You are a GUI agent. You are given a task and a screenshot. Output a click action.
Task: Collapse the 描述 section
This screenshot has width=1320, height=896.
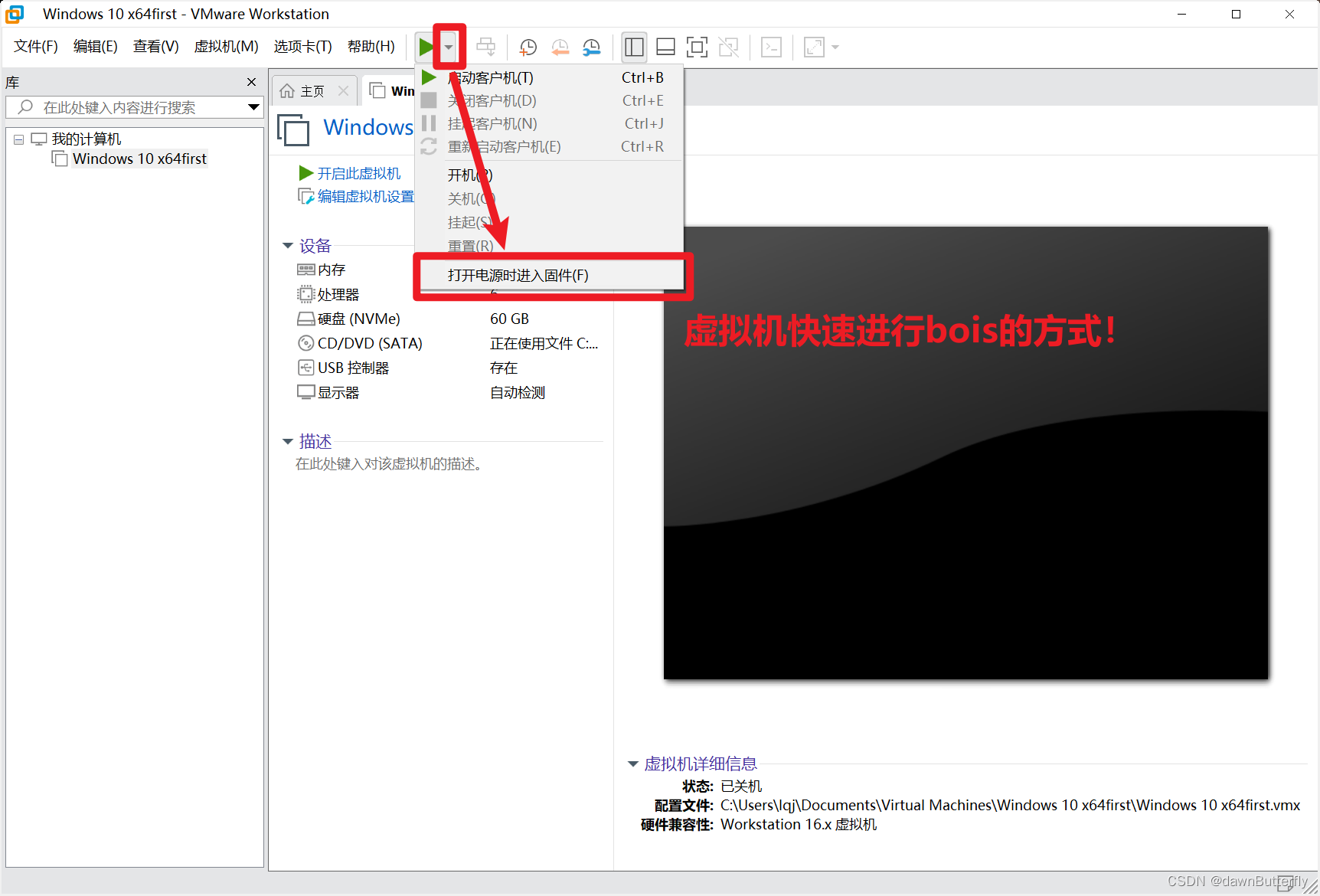pos(288,442)
